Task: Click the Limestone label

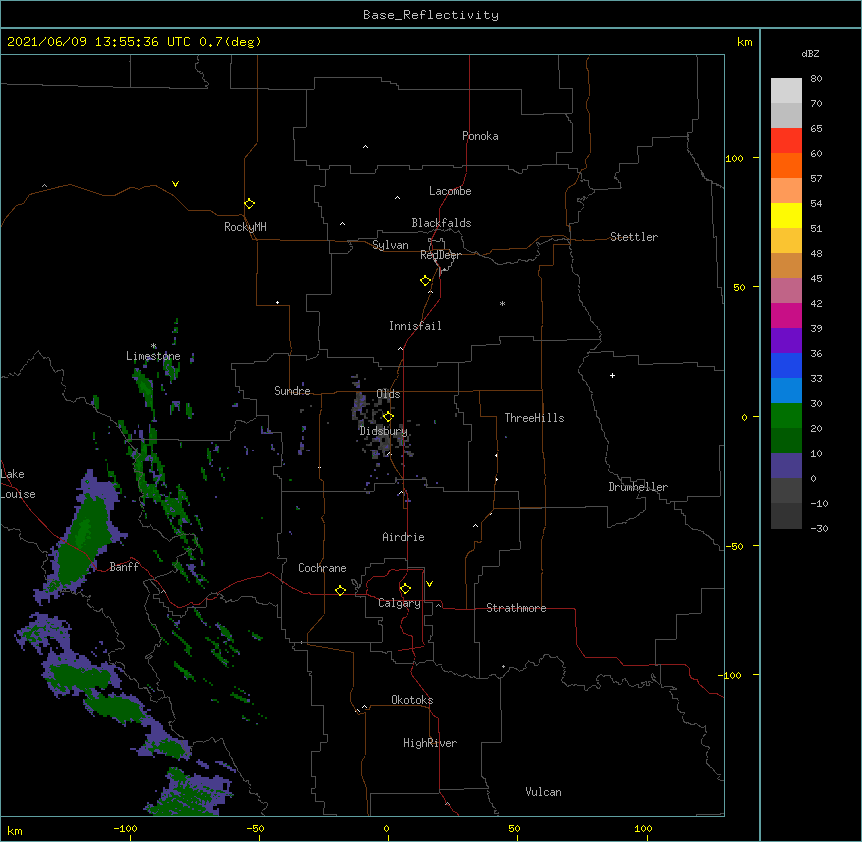Action: tap(153, 356)
